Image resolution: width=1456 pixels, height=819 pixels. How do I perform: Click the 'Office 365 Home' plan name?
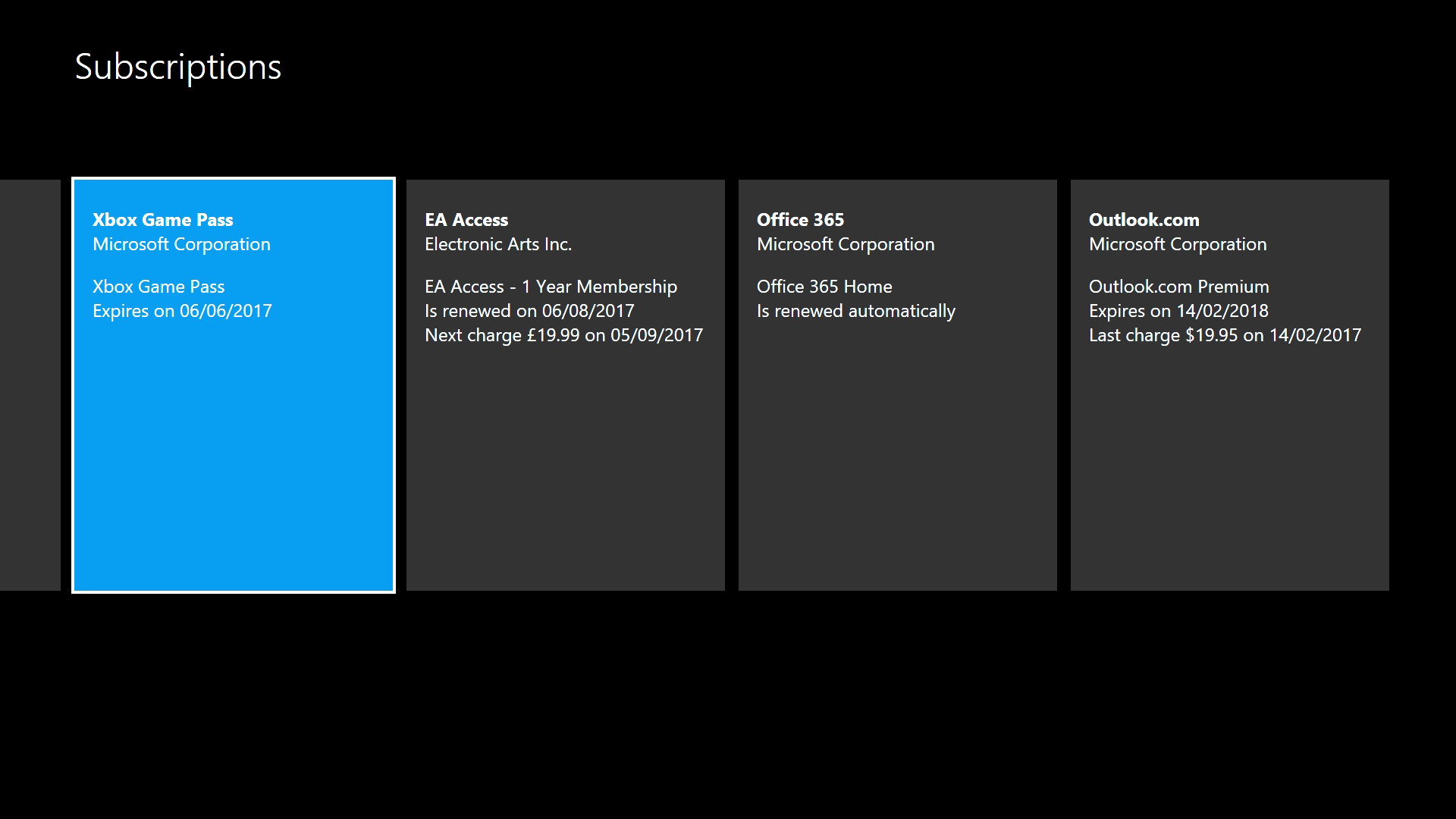(824, 287)
